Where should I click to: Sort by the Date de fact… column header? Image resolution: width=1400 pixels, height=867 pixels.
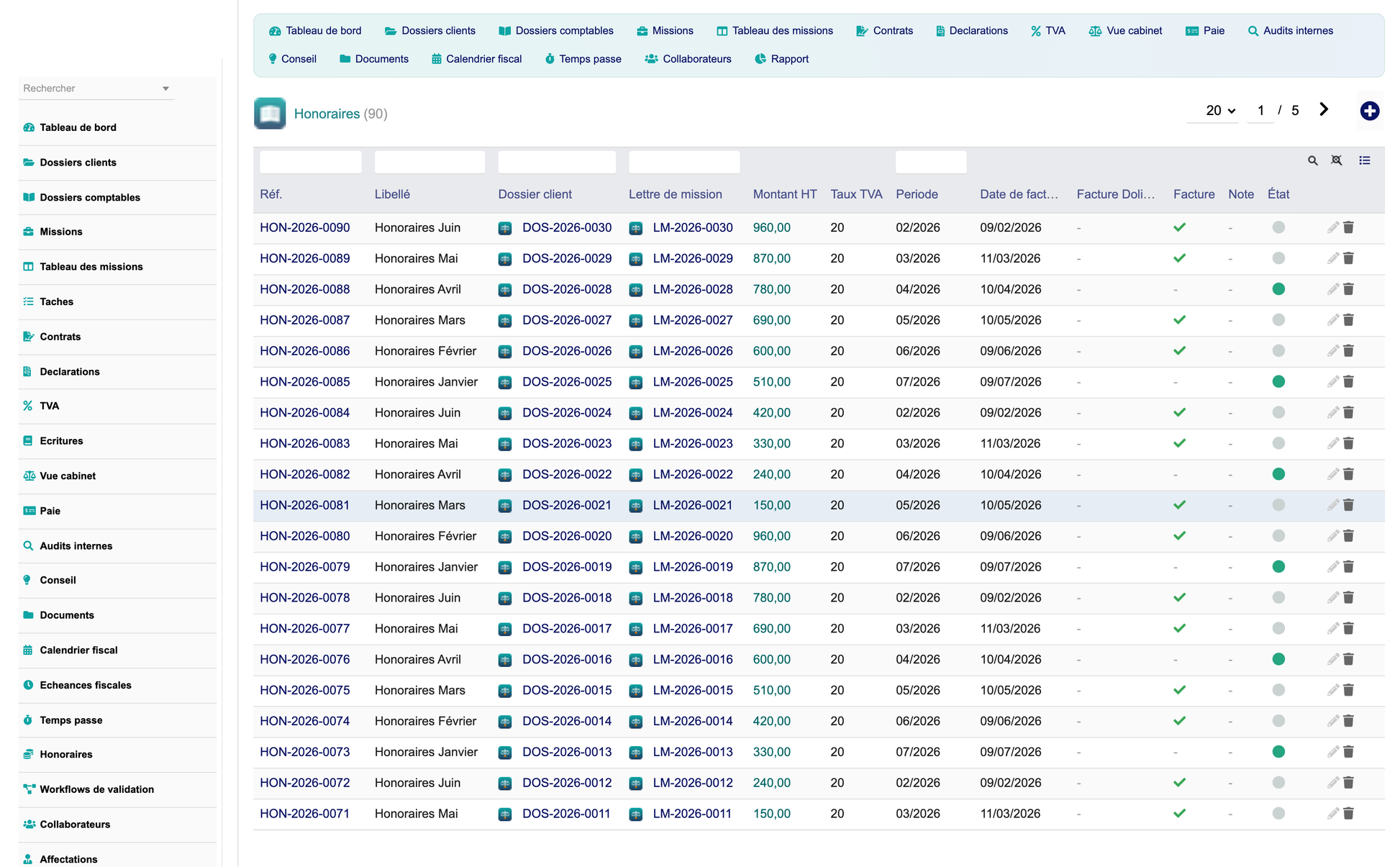(1019, 194)
